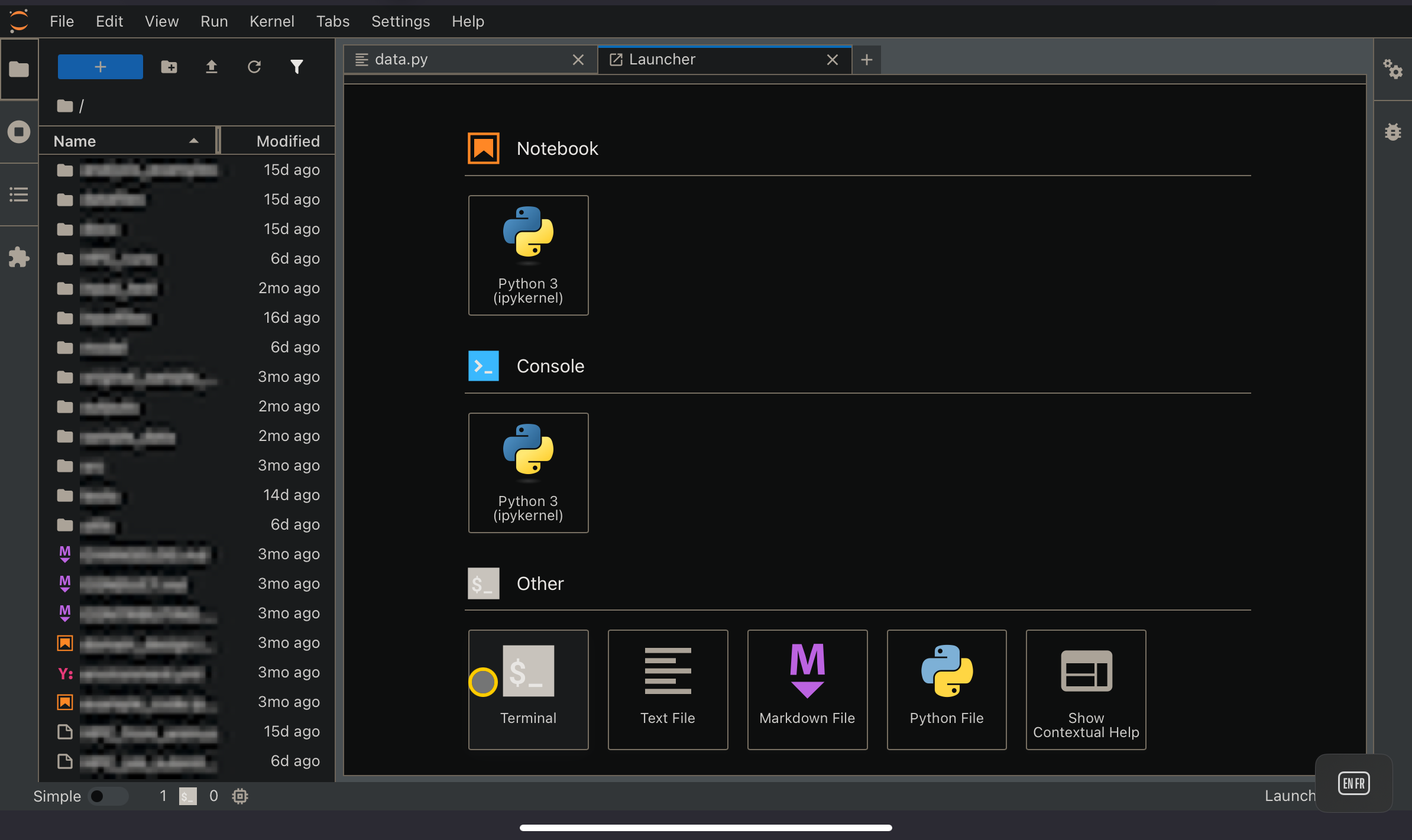
Task: Create a new Markdown File
Action: click(x=807, y=689)
